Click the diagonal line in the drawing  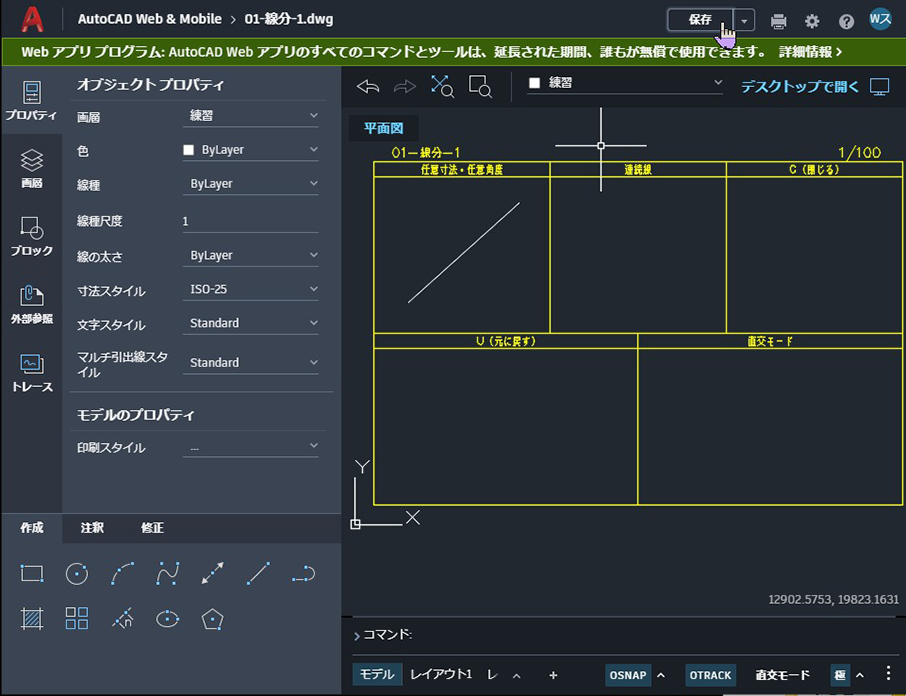464,252
